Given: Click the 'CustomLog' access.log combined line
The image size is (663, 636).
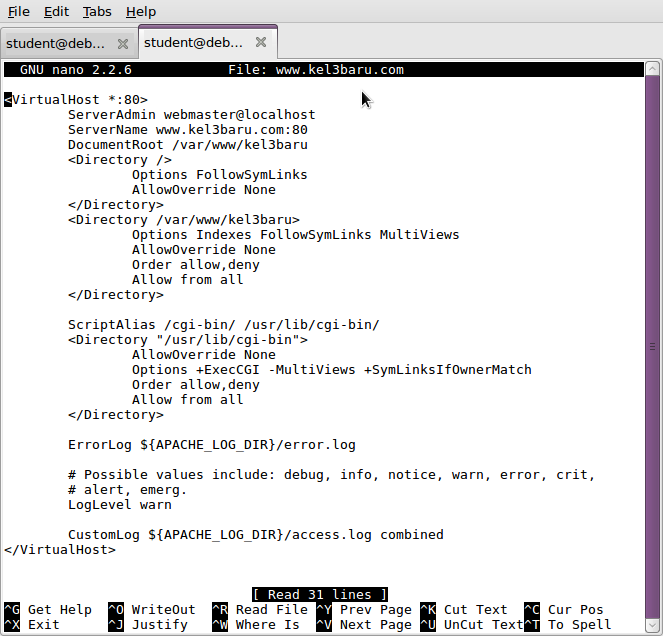Looking at the screenshot, I should (255, 535).
